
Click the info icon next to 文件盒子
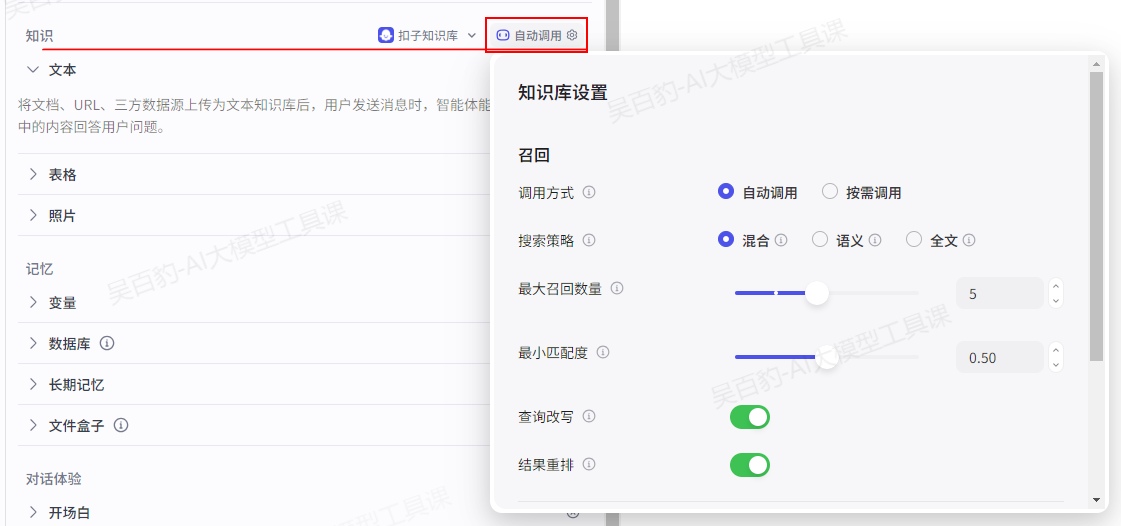121,425
